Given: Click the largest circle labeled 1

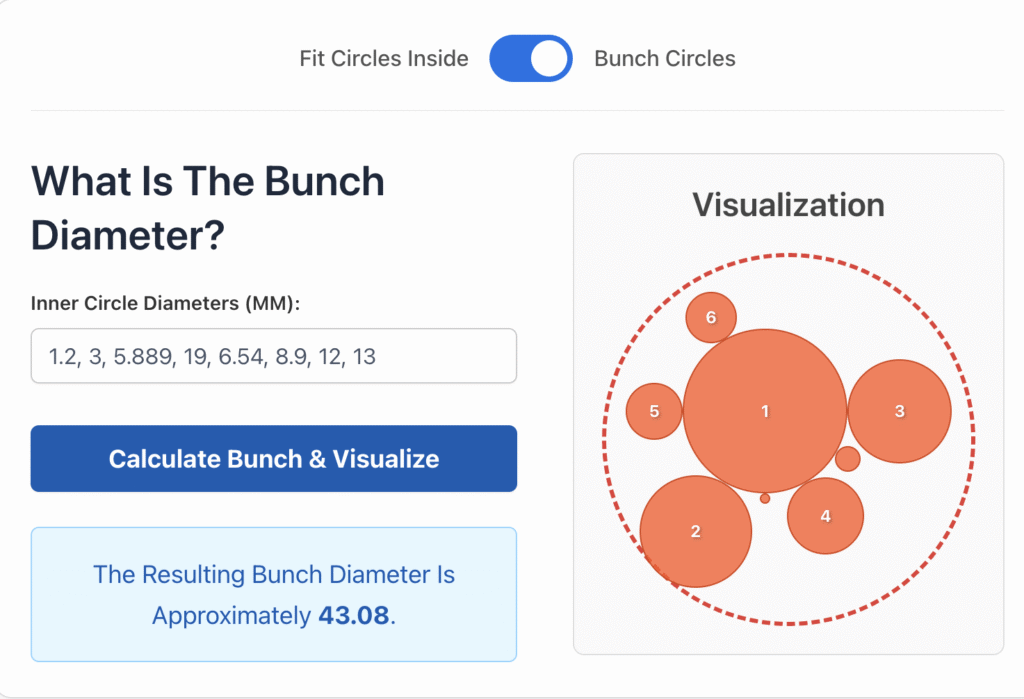Looking at the screenshot, I should click(x=765, y=411).
